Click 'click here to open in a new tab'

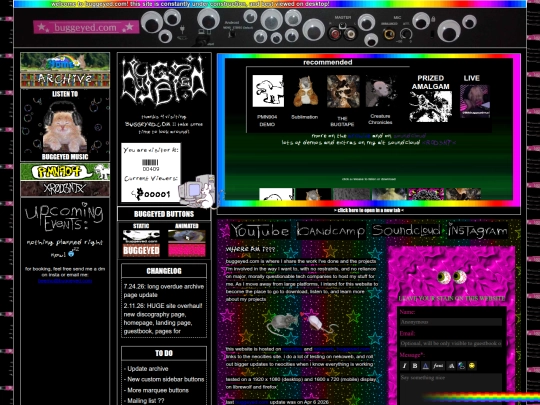point(368,210)
